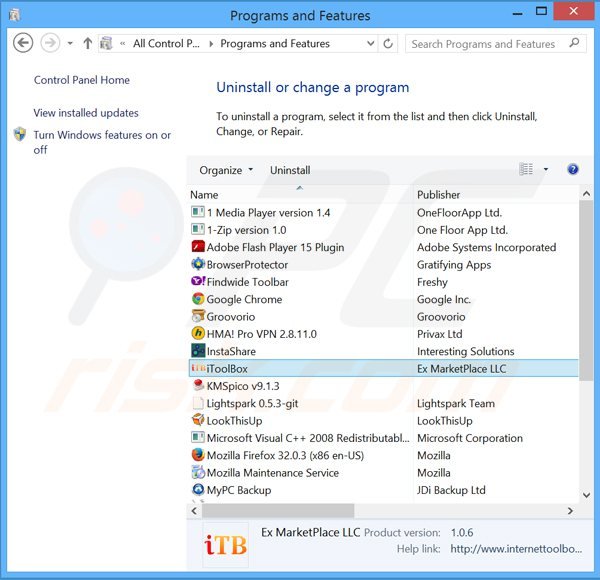600x580 pixels.
Task: Click the Gratifying Apps publisher cell
Action: coord(454,265)
